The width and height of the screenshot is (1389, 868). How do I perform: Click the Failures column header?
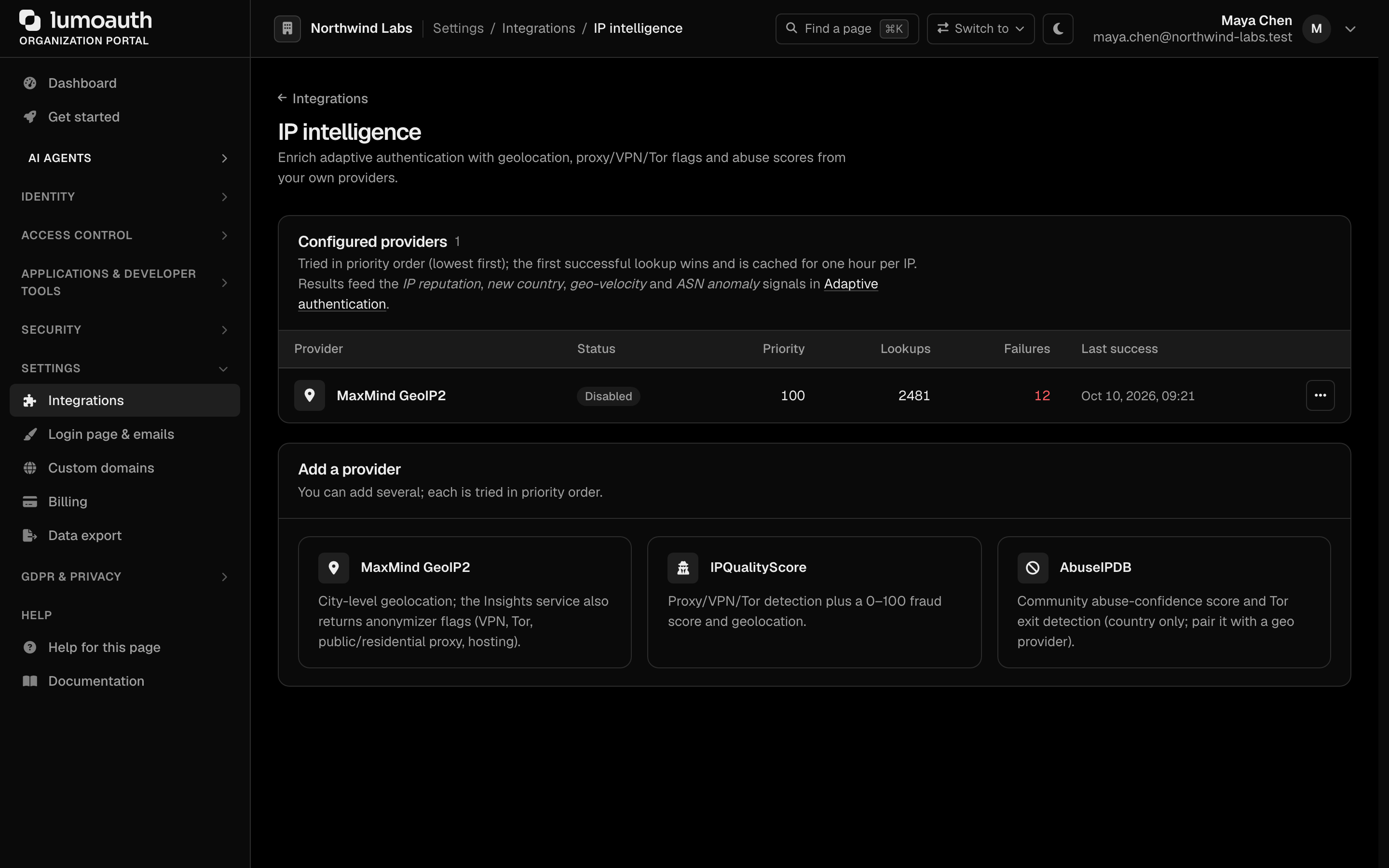click(1027, 349)
